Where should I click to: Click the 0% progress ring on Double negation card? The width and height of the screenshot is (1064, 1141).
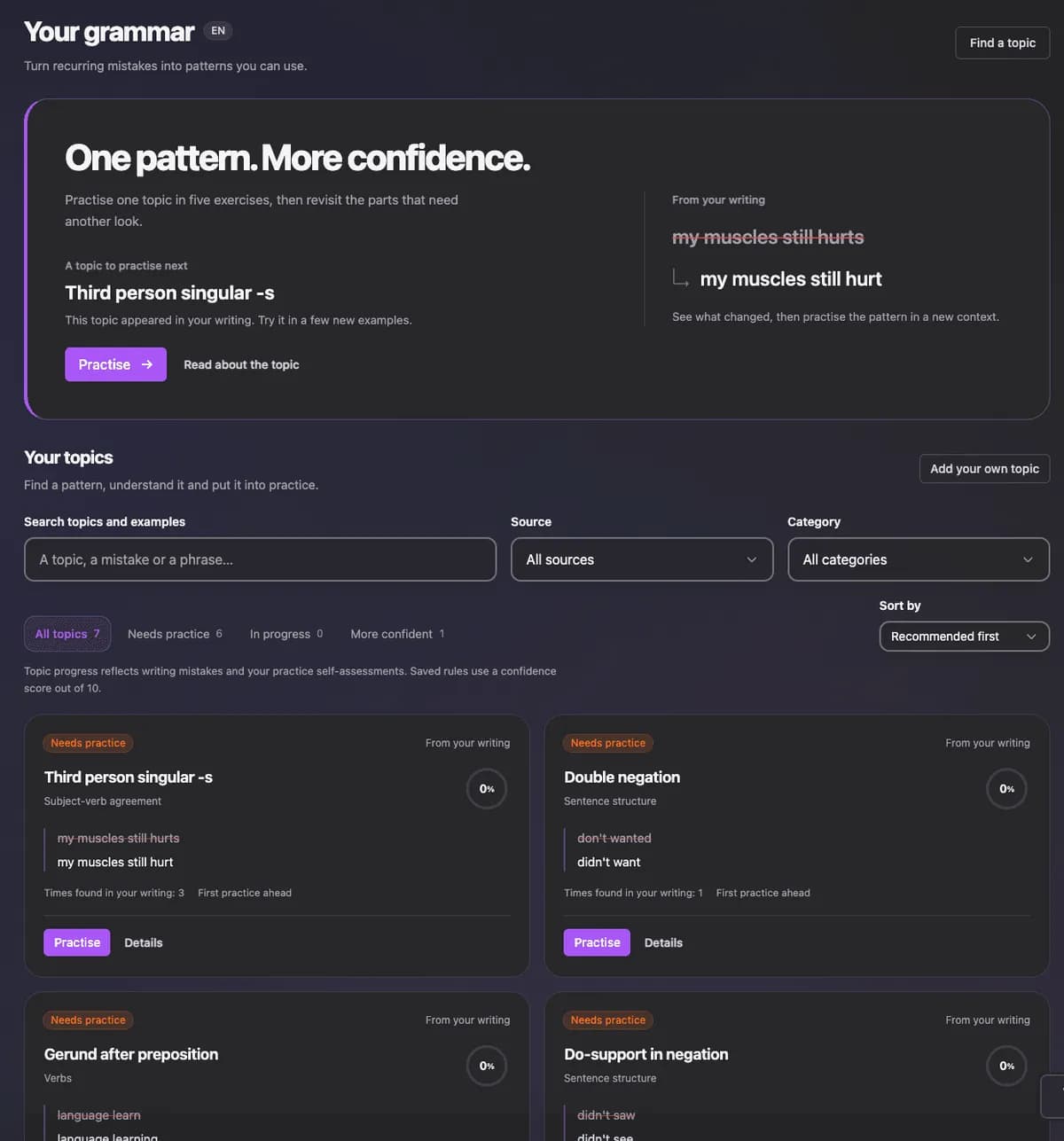coord(1006,789)
